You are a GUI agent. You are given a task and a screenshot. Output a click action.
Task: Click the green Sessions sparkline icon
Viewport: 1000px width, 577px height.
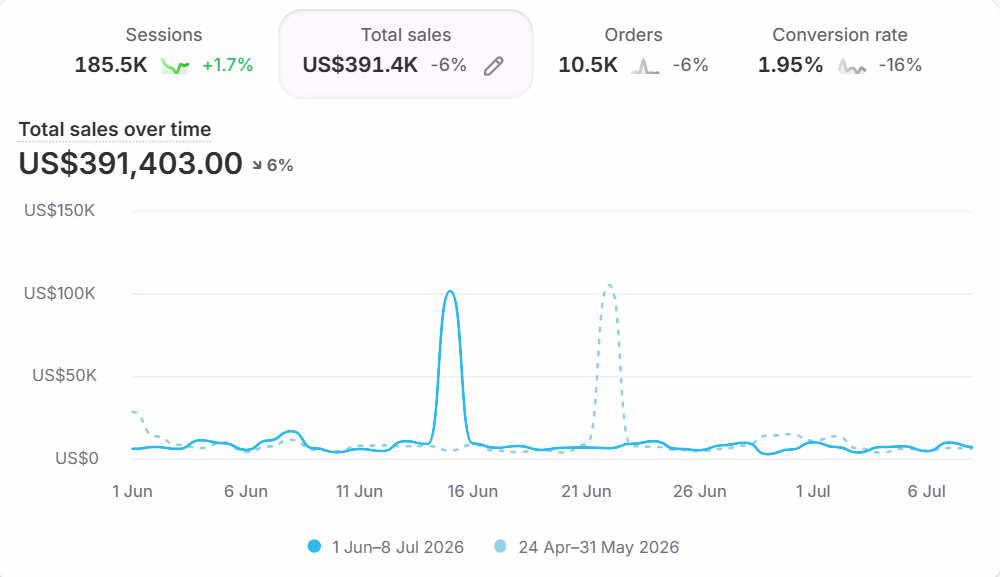pyautogui.click(x=175, y=66)
